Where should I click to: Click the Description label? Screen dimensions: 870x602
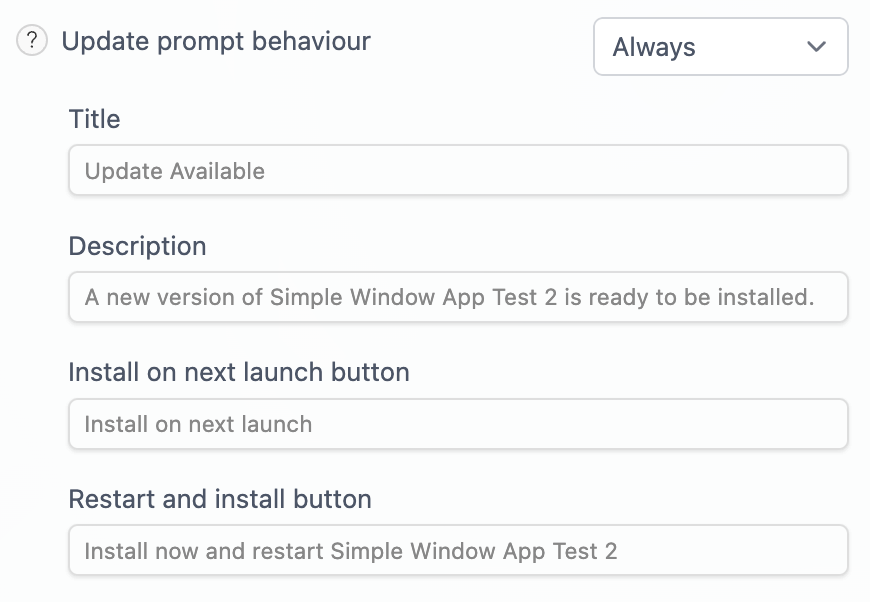coord(137,246)
